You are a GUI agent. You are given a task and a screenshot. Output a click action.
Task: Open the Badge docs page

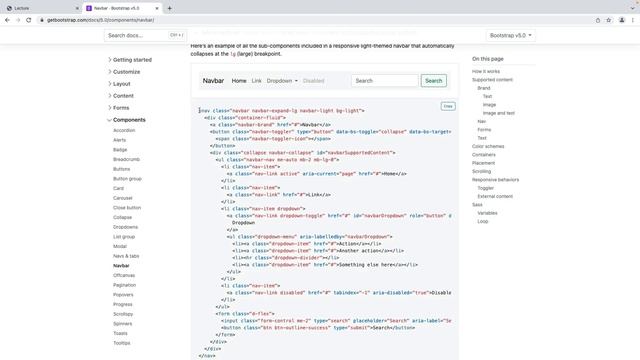point(120,150)
